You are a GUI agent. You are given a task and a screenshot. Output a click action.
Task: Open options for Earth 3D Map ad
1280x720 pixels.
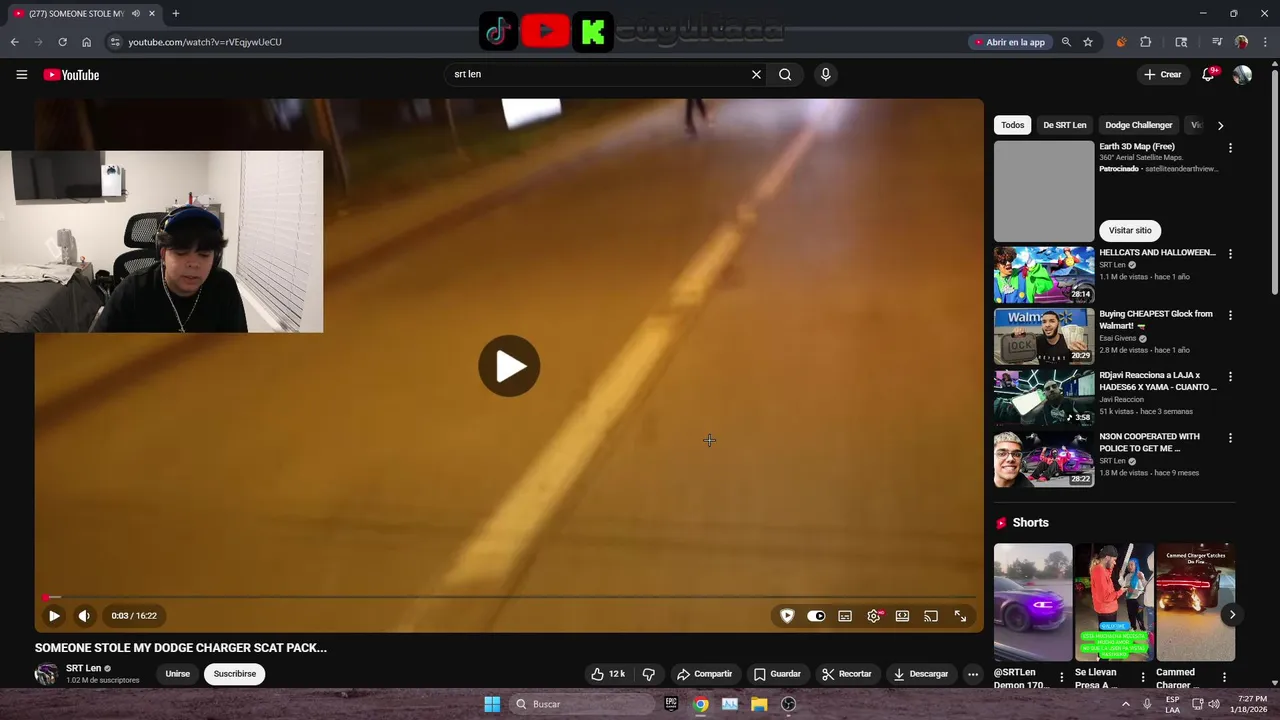tap(1230, 148)
